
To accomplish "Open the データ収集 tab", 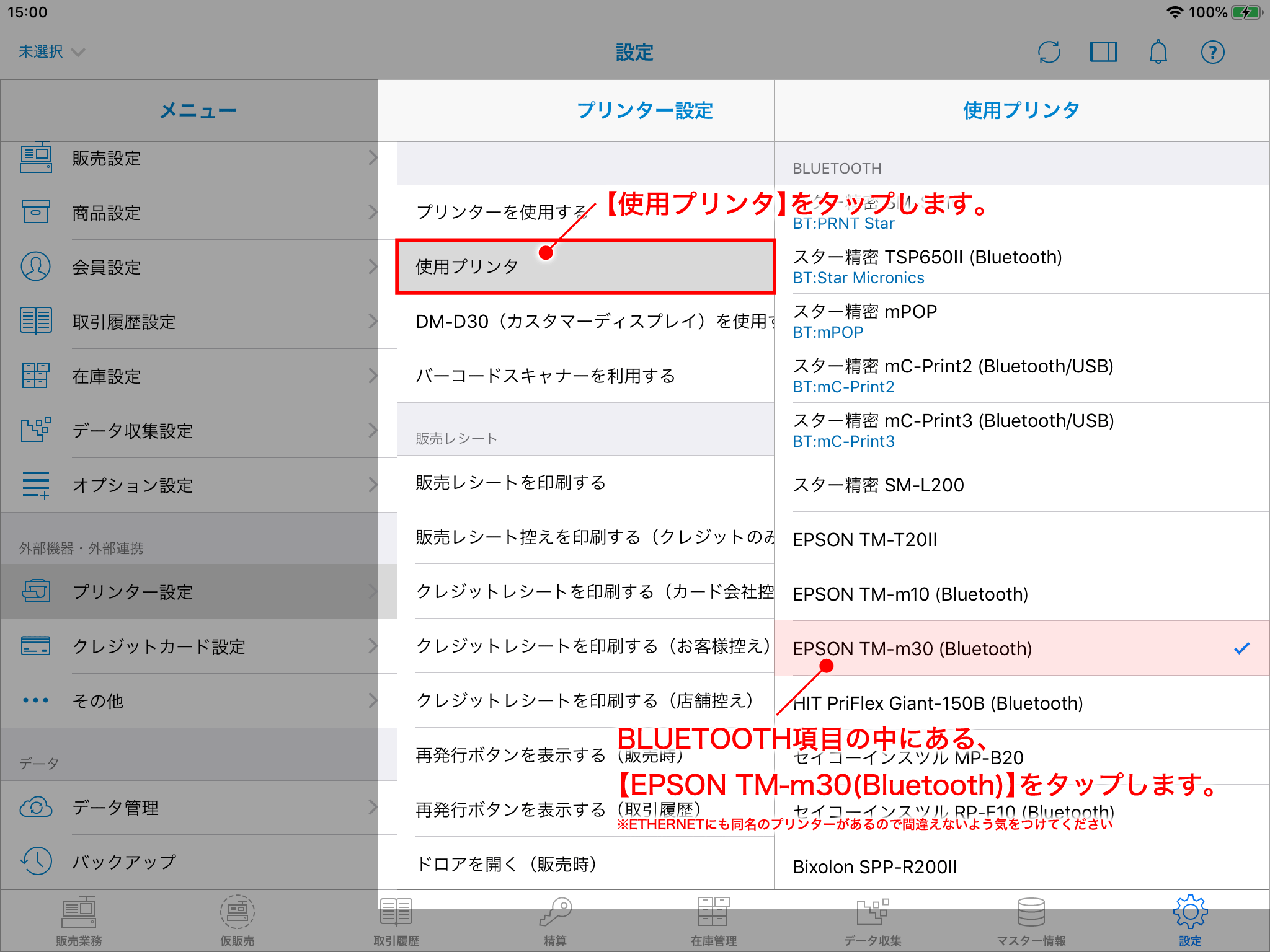I will 873,922.
